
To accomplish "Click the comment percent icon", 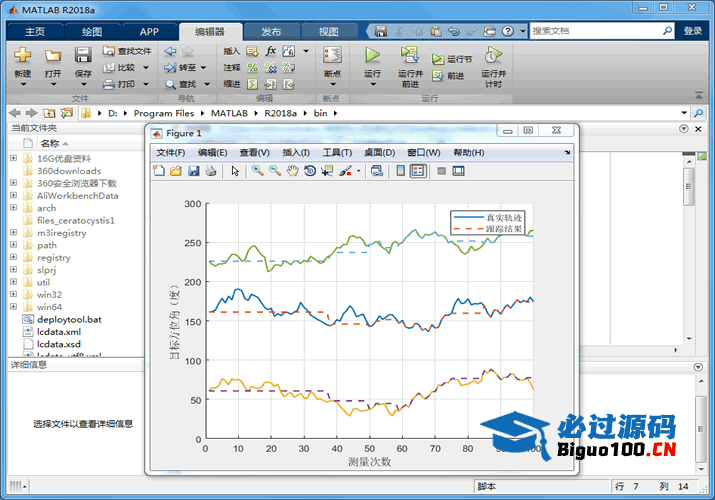I will 253,67.
